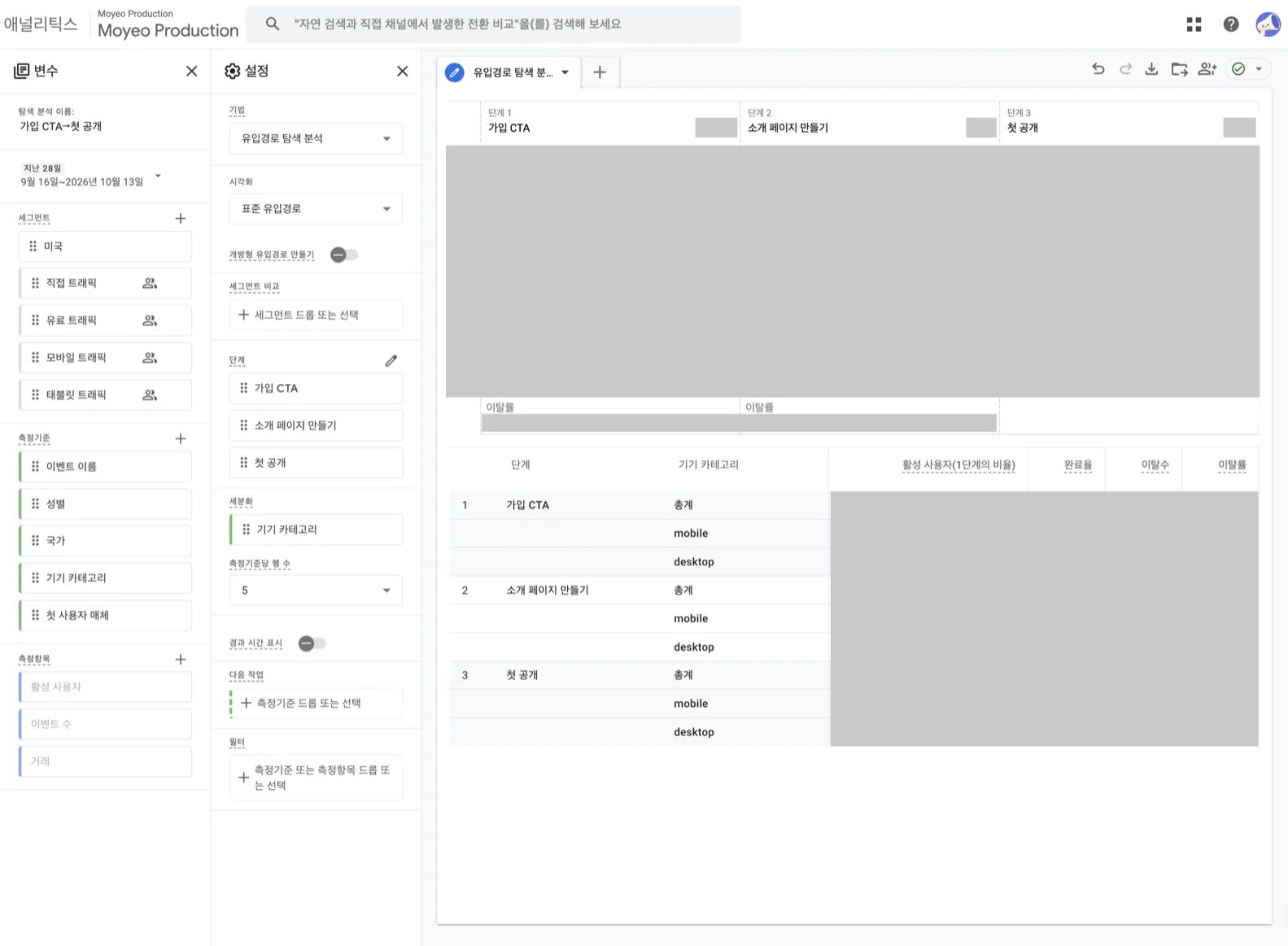Image resolution: width=1288 pixels, height=946 pixels.
Task: Click the green check status icon
Action: (1238, 69)
